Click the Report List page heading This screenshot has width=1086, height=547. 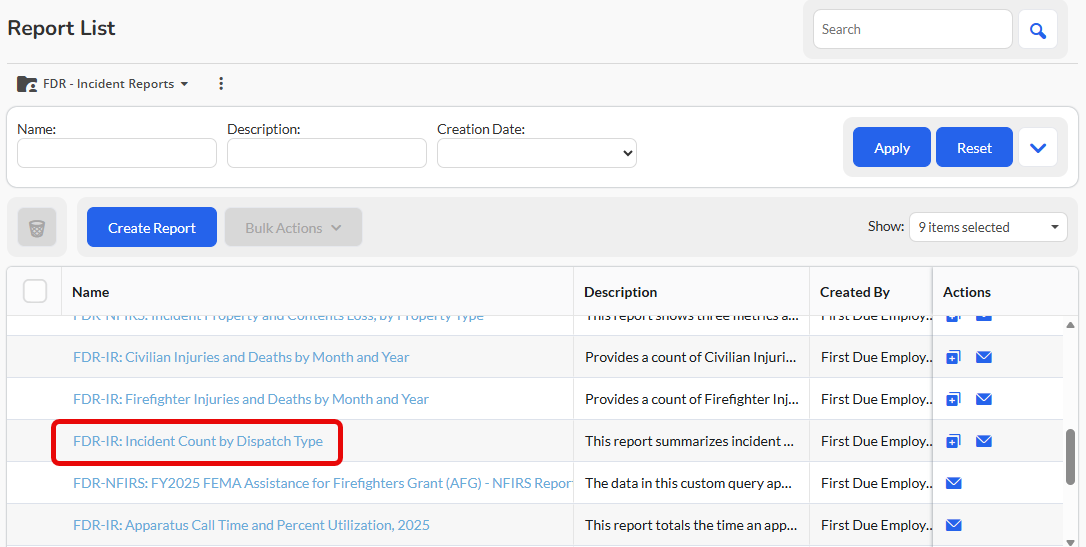tap(61, 28)
